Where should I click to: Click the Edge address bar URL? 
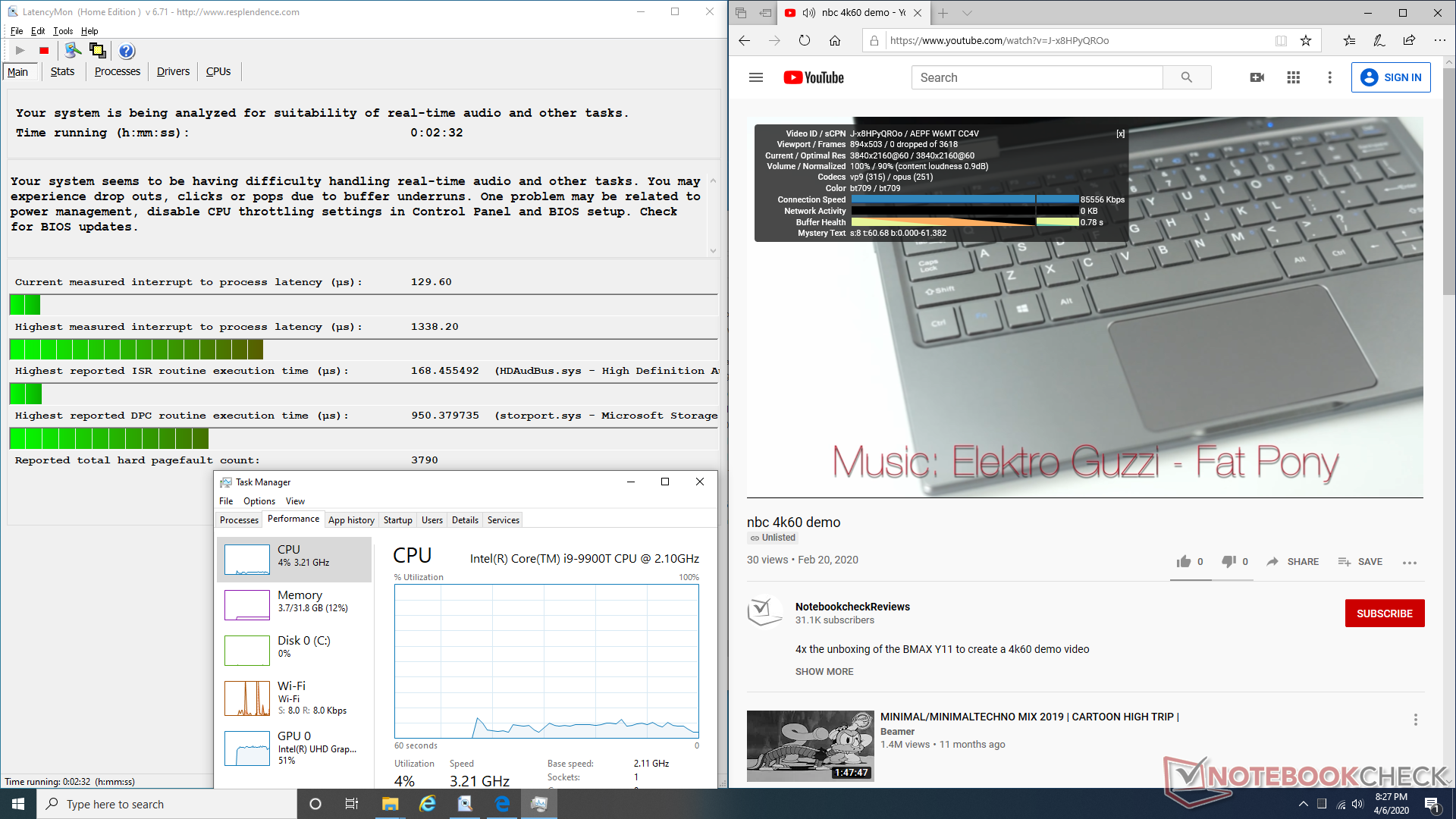tap(999, 41)
